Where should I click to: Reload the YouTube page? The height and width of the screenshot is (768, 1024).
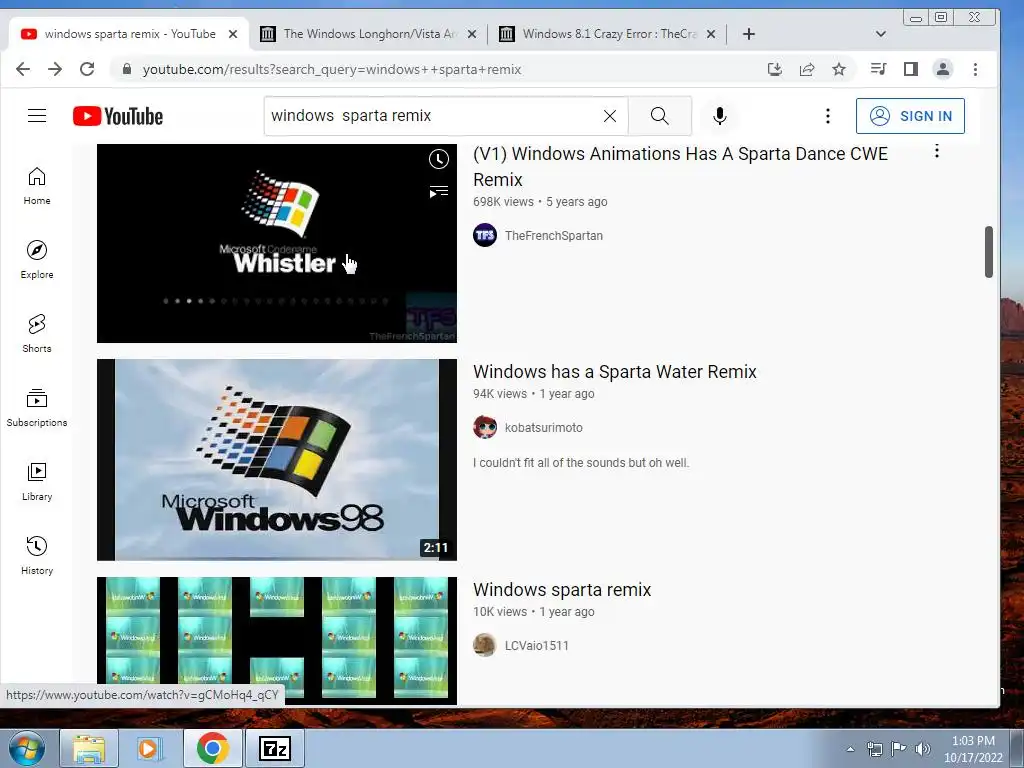(87, 69)
